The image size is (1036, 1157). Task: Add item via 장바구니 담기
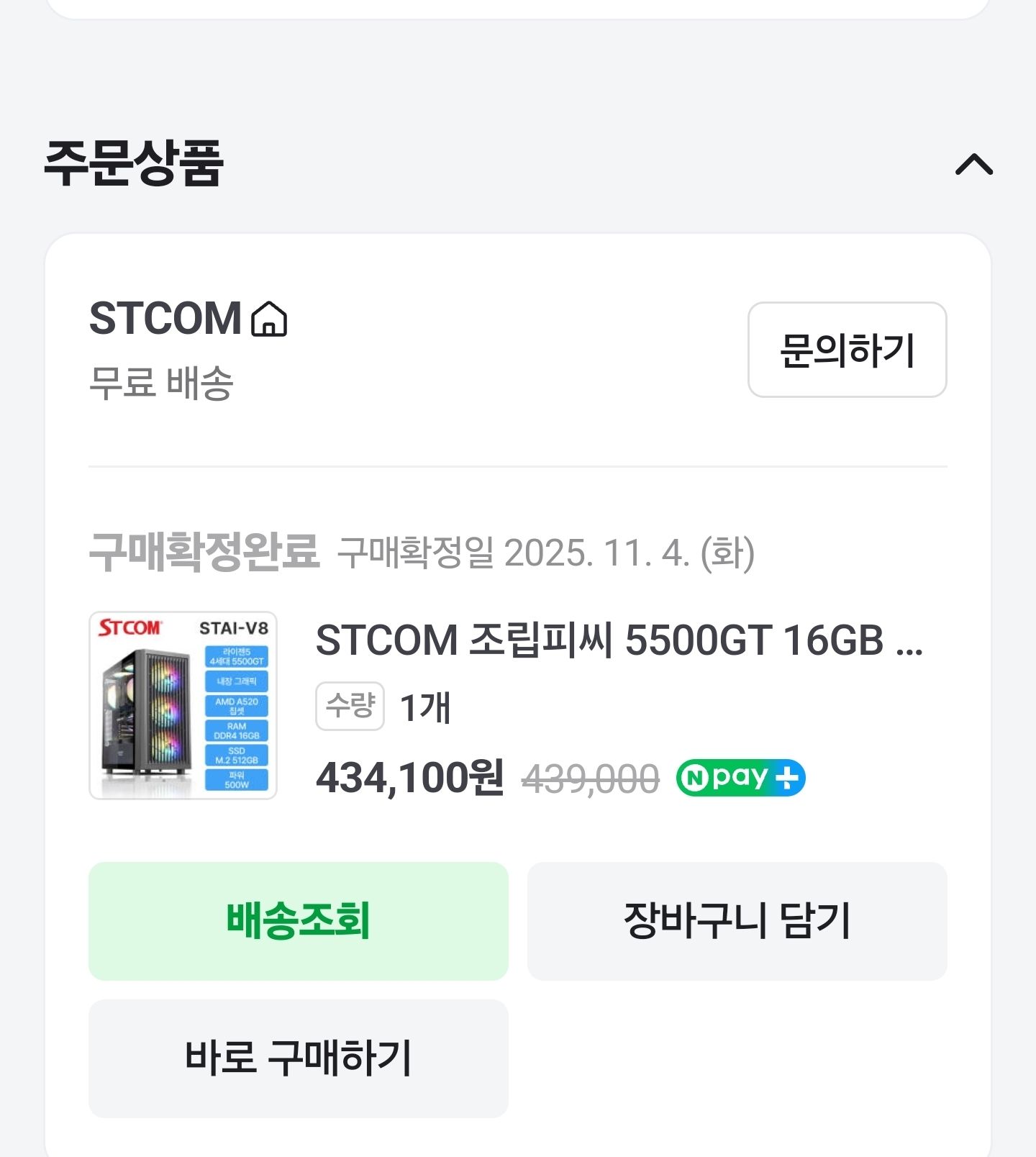(x=737, y=920)
